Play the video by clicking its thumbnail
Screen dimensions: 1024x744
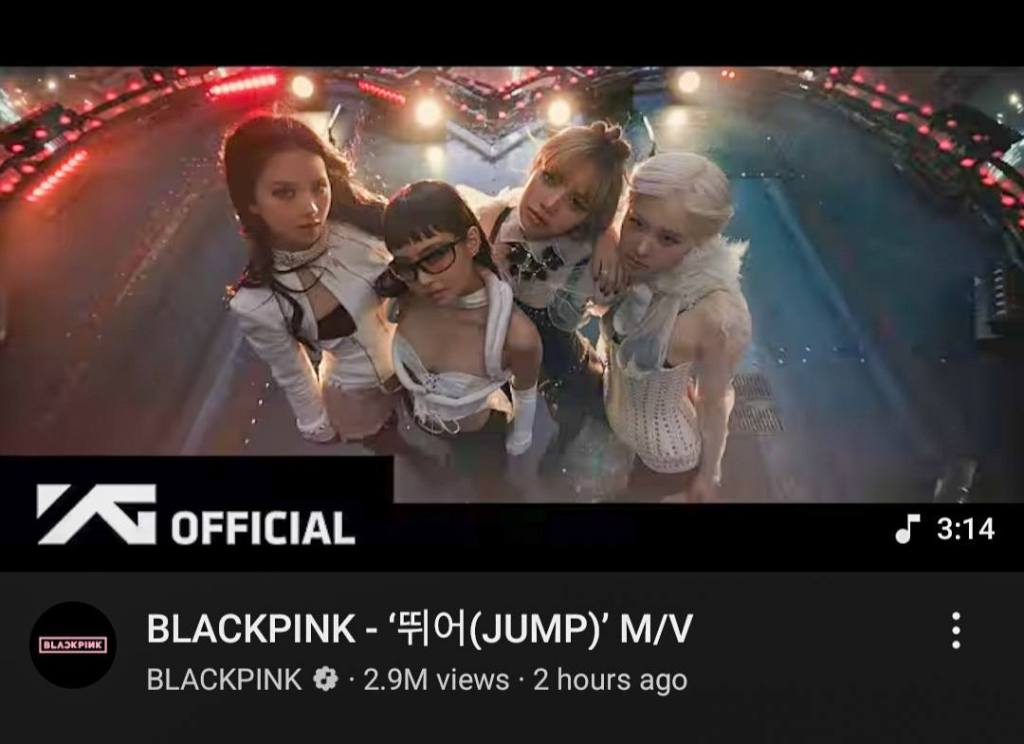[512, 319]
